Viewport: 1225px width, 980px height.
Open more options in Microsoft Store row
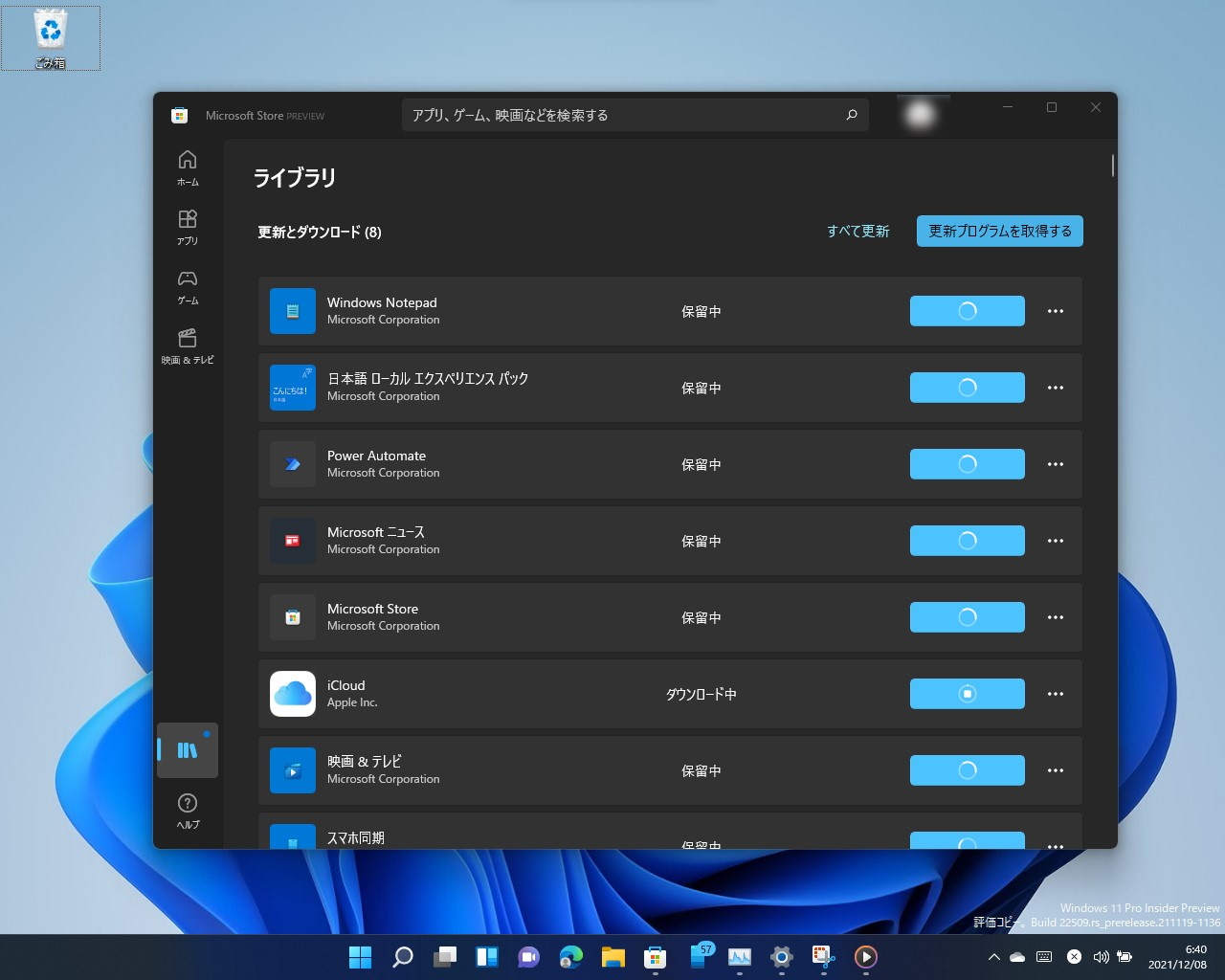point(1056,617)
